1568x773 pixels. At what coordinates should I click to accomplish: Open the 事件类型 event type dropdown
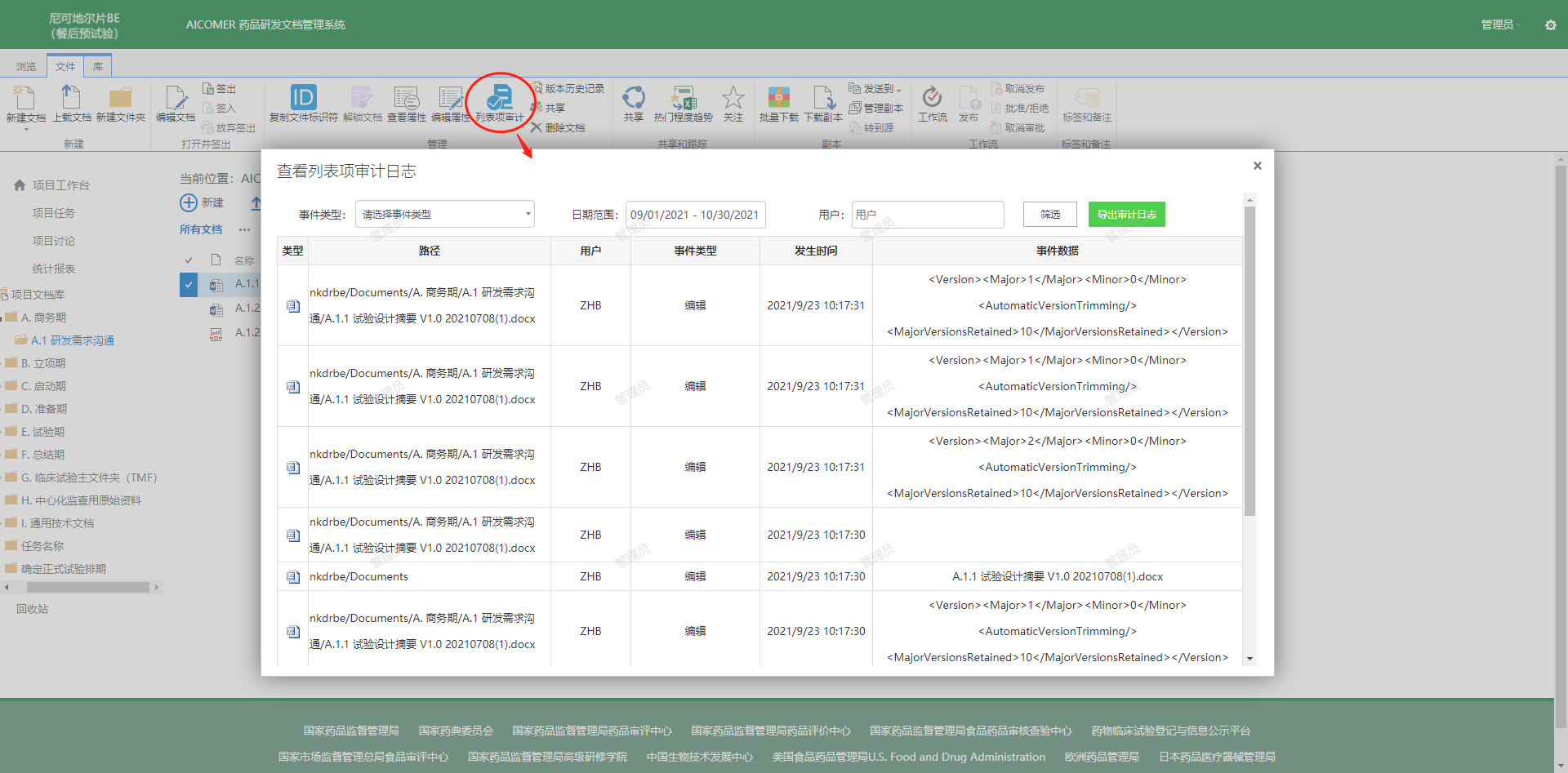coord(445,214)
